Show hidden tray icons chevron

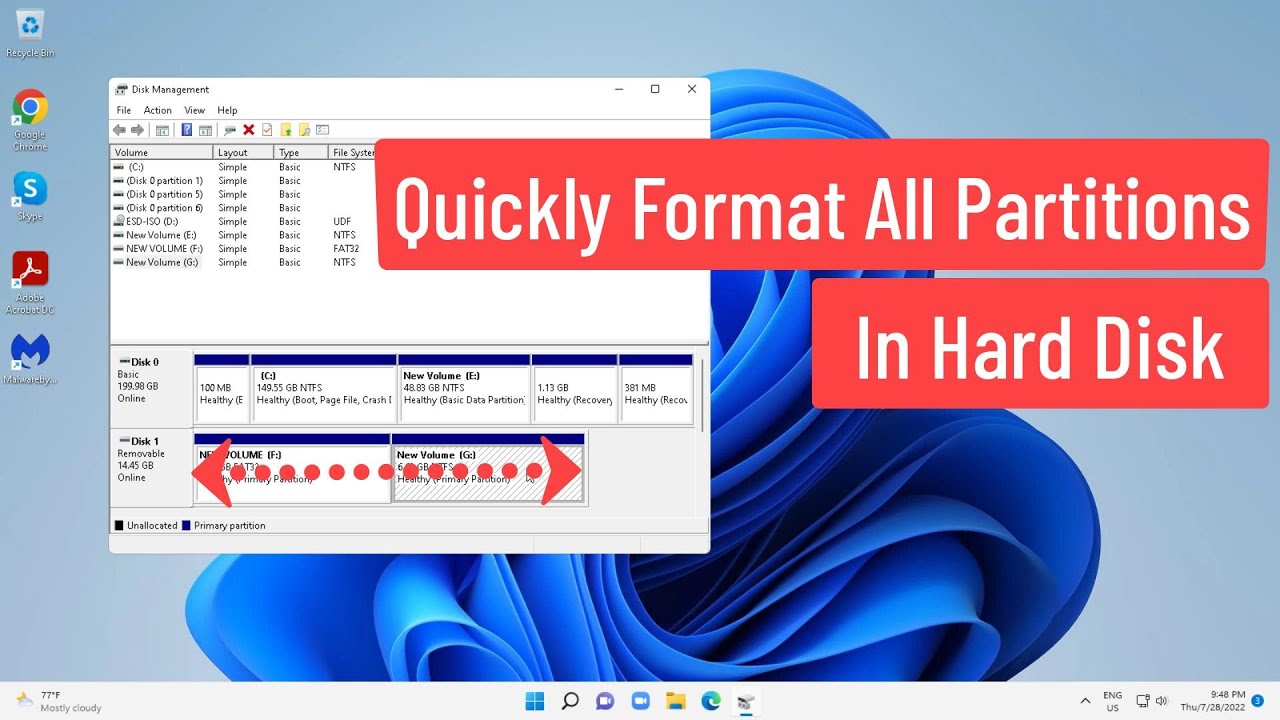(1085, 701)
